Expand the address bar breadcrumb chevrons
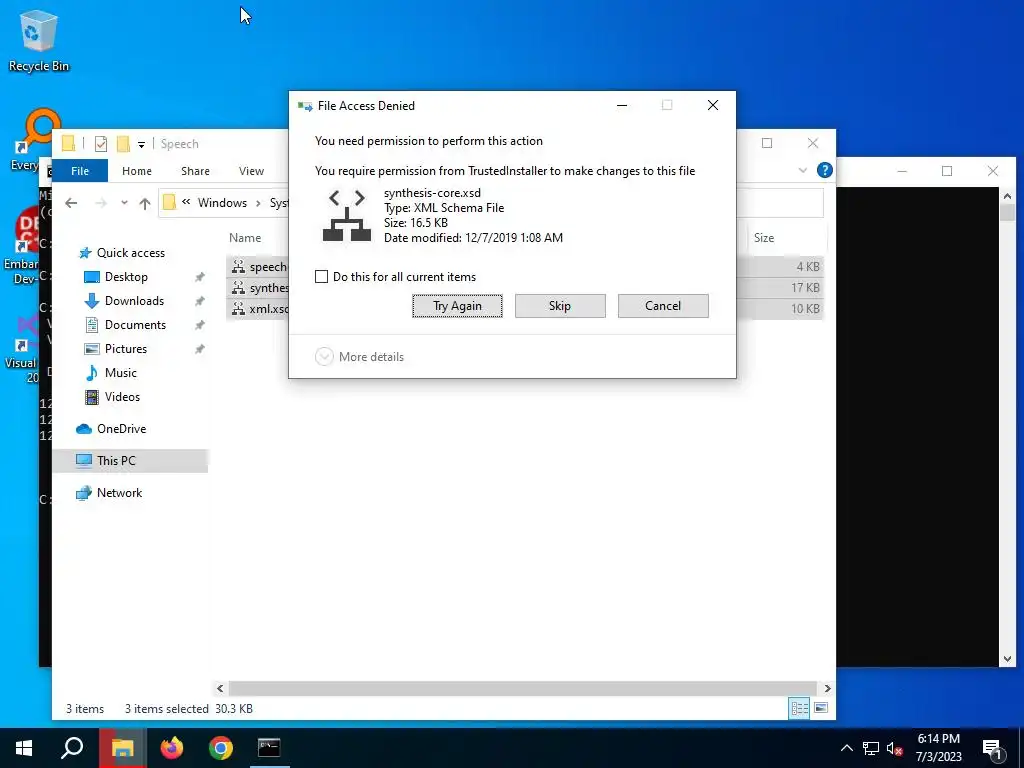This screenshot has height=768, width=1024. click(x=186, y=202)
